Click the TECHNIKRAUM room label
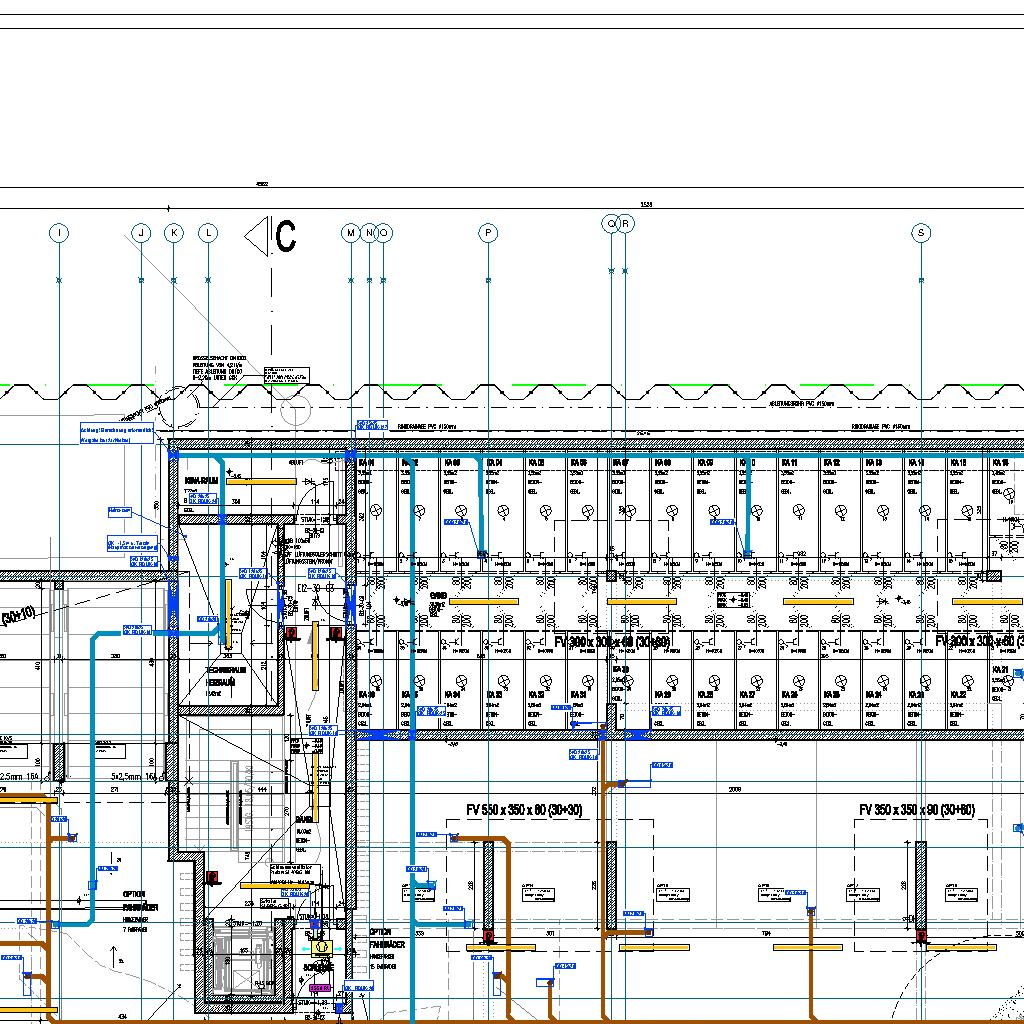Viewport: 1024px width, 1024px height. pyautogui.click(x=226, y=670)
